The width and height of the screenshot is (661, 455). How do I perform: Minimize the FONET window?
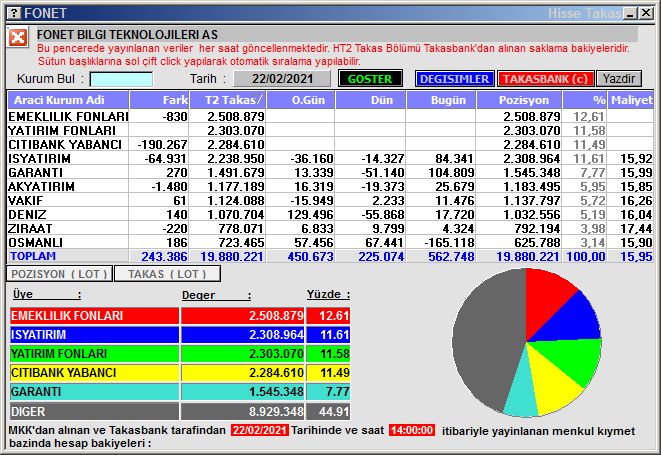(630, 13)
